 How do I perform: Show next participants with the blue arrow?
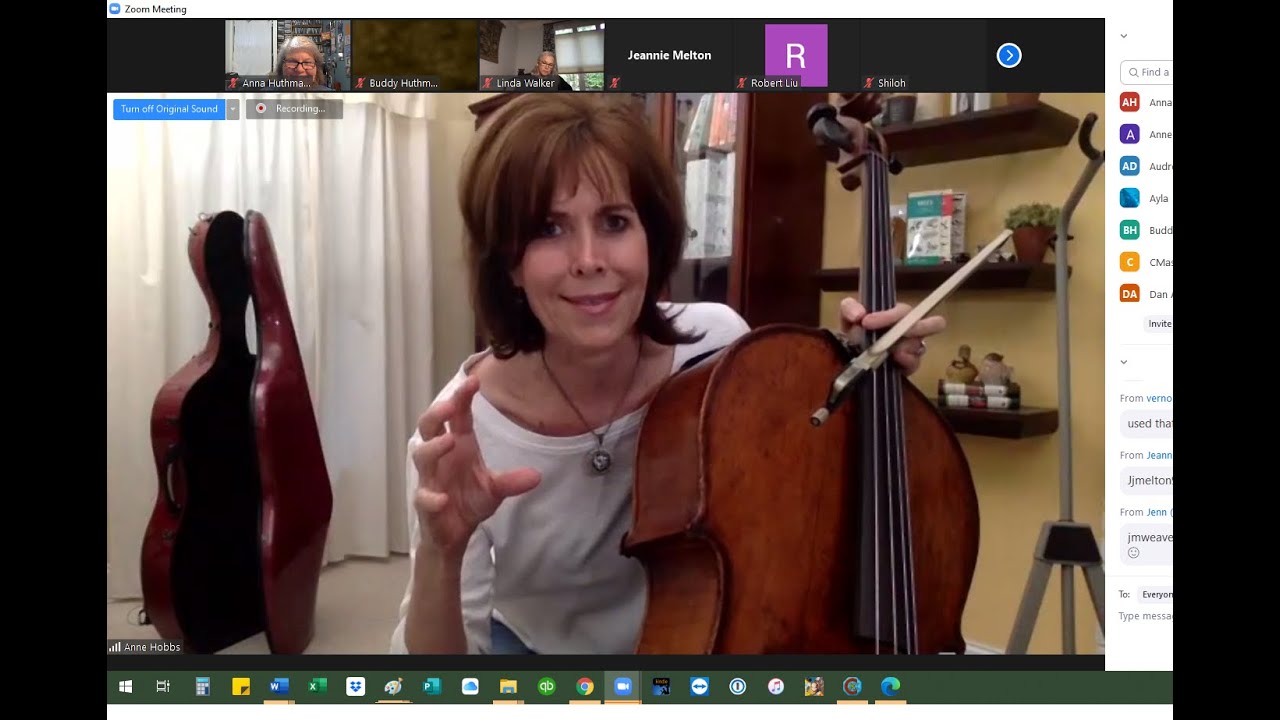coord(1009,56)
